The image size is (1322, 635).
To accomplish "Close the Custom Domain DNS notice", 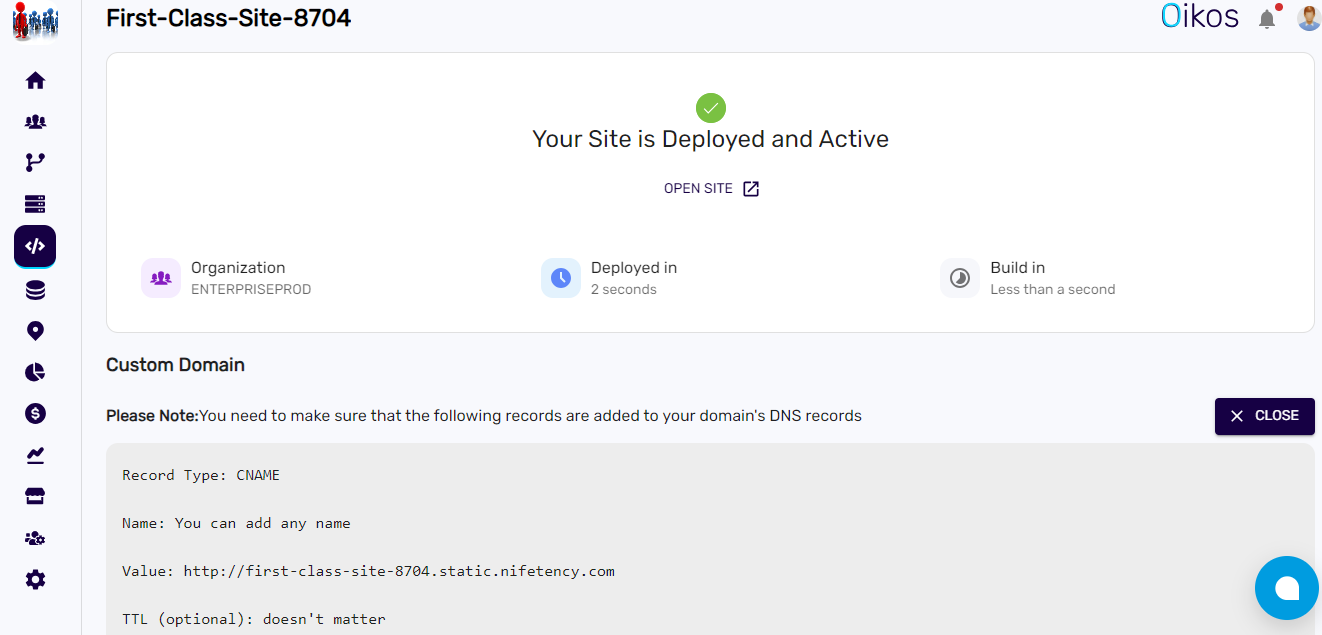I will (x=1264, y=416).
